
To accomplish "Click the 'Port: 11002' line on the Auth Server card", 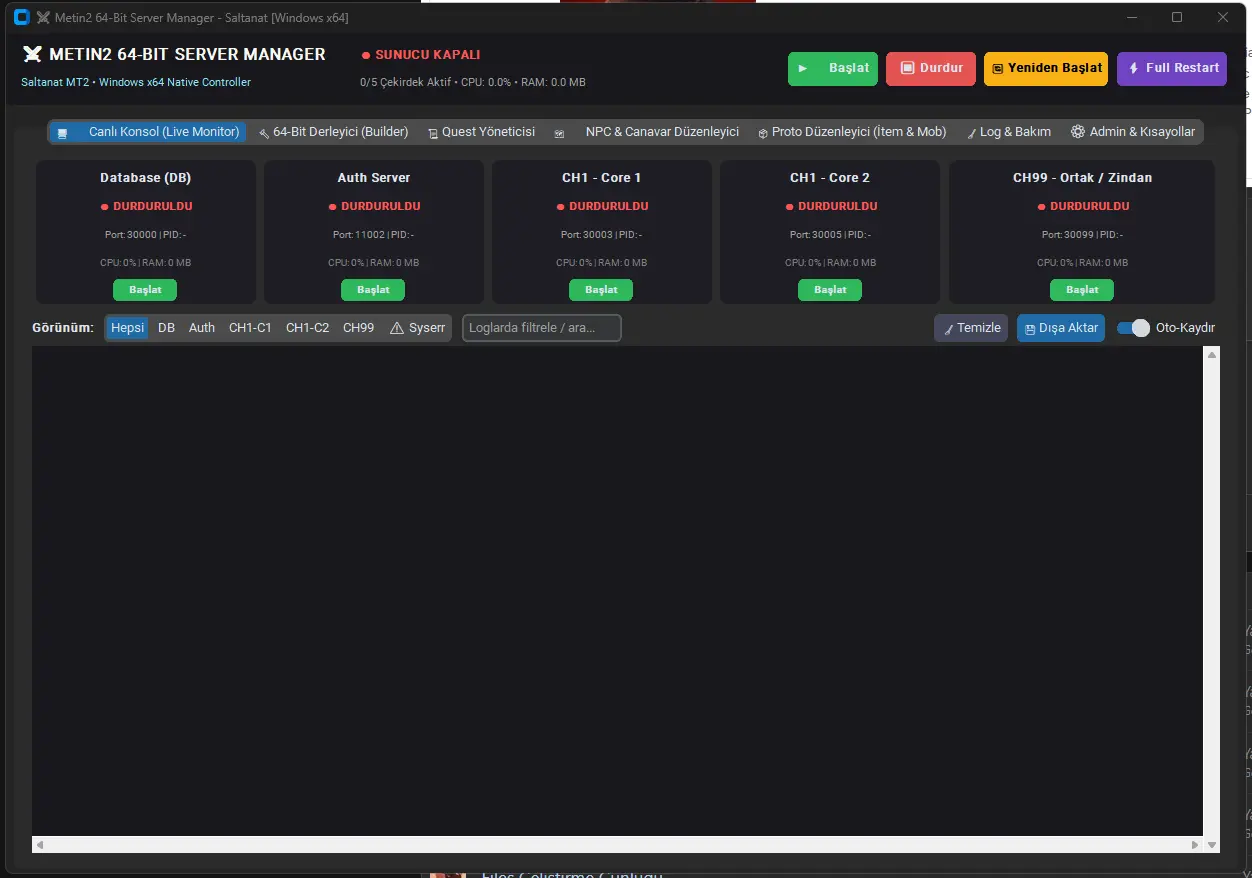I will pyautogui.click(x=373, y=235).
